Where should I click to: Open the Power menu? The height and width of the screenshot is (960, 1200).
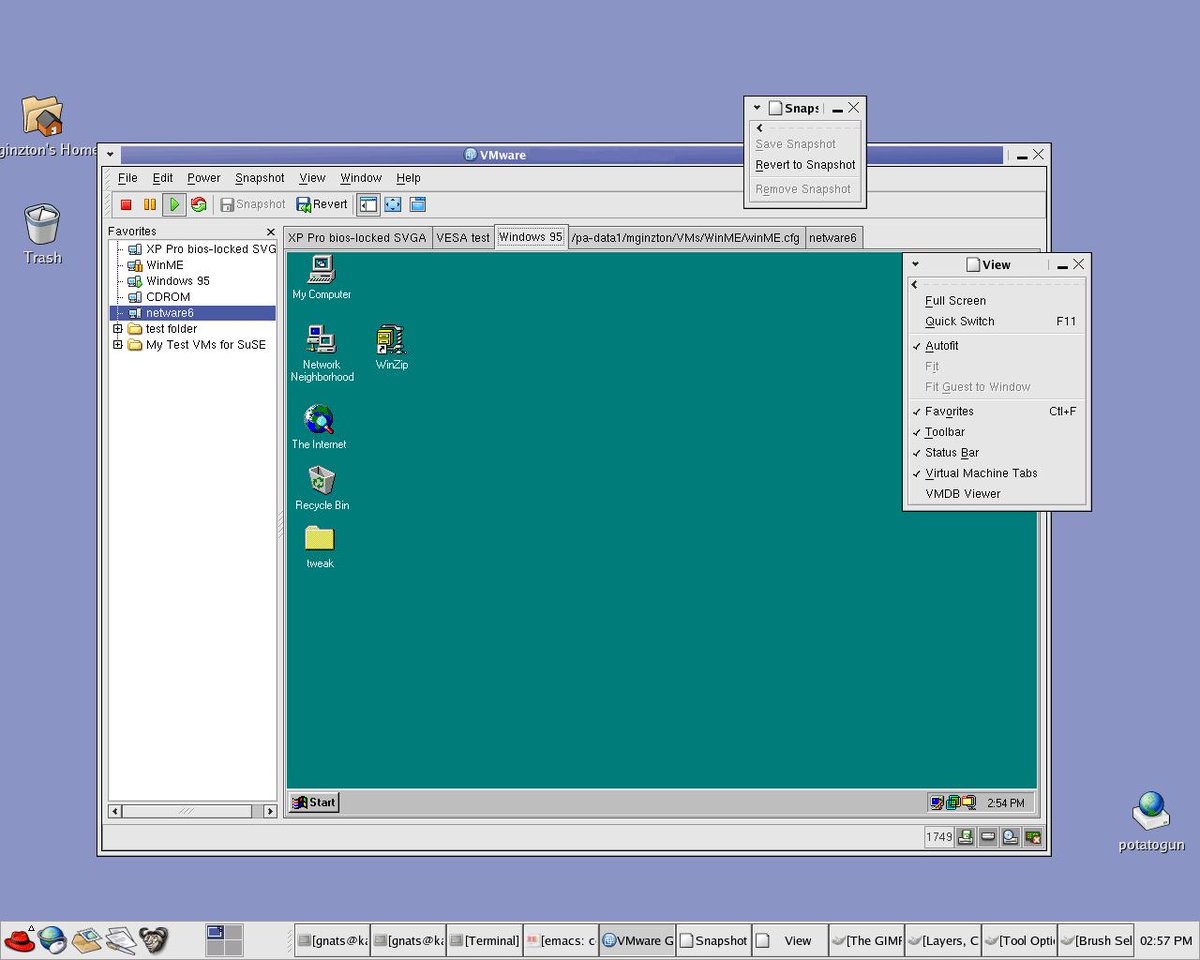[204, 178]
